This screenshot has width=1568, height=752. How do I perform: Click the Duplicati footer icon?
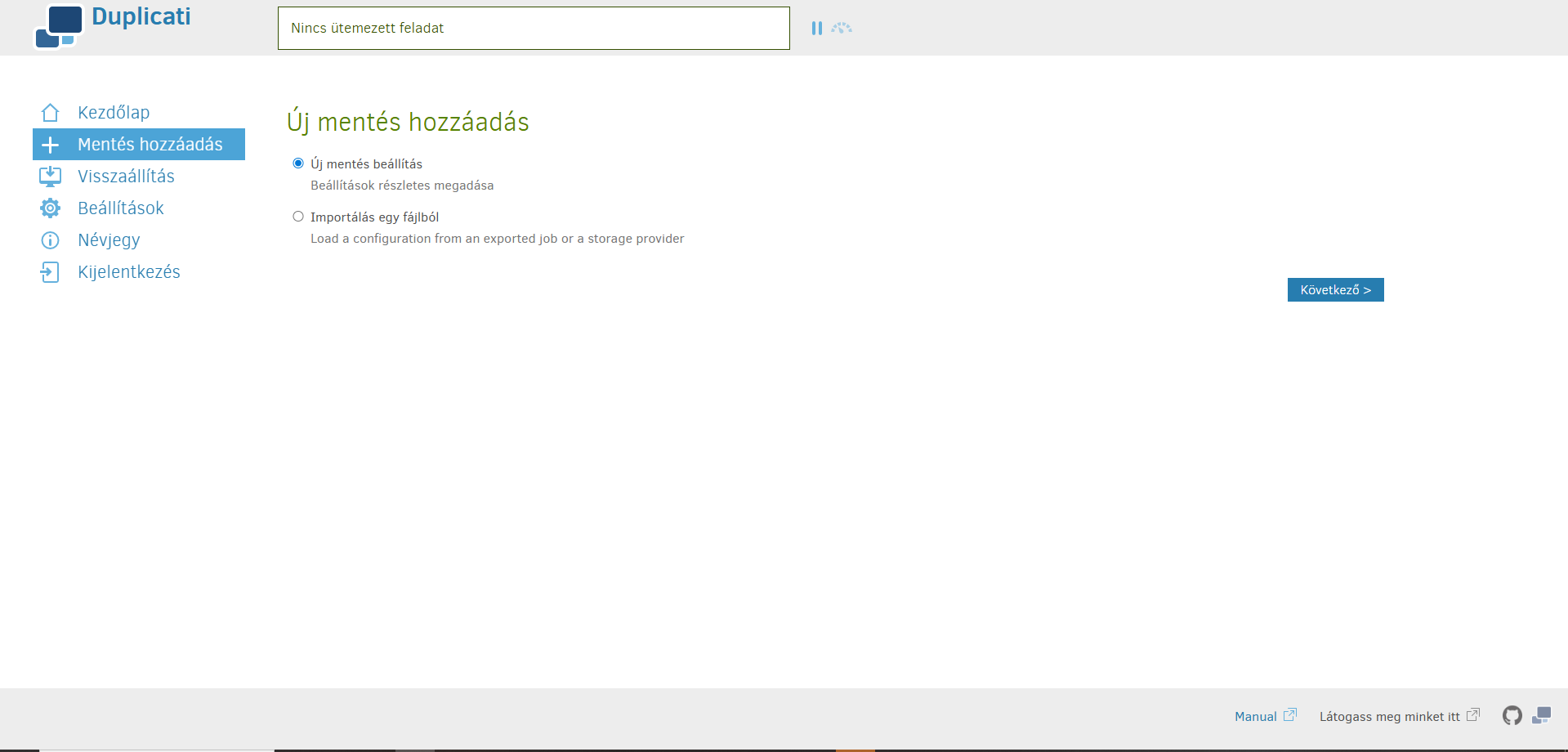pyautogui.click(x=1541, y=716)
